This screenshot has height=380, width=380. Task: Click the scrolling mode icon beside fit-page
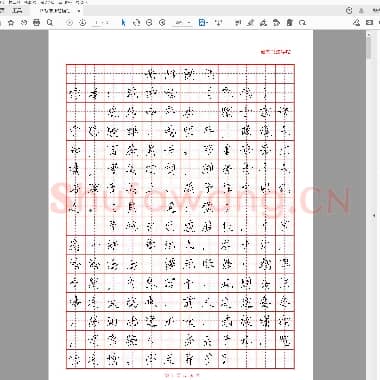pos(219,23)
